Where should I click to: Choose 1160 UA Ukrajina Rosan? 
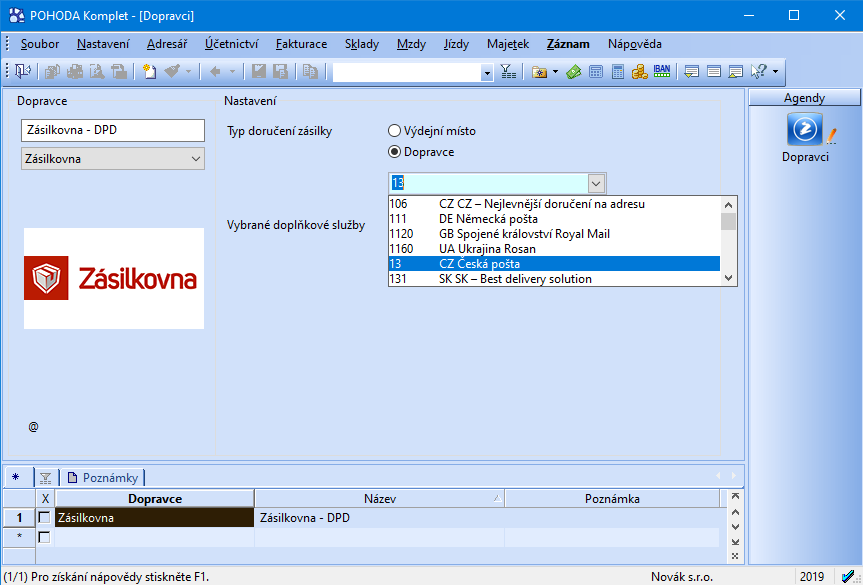pos(554,249)
